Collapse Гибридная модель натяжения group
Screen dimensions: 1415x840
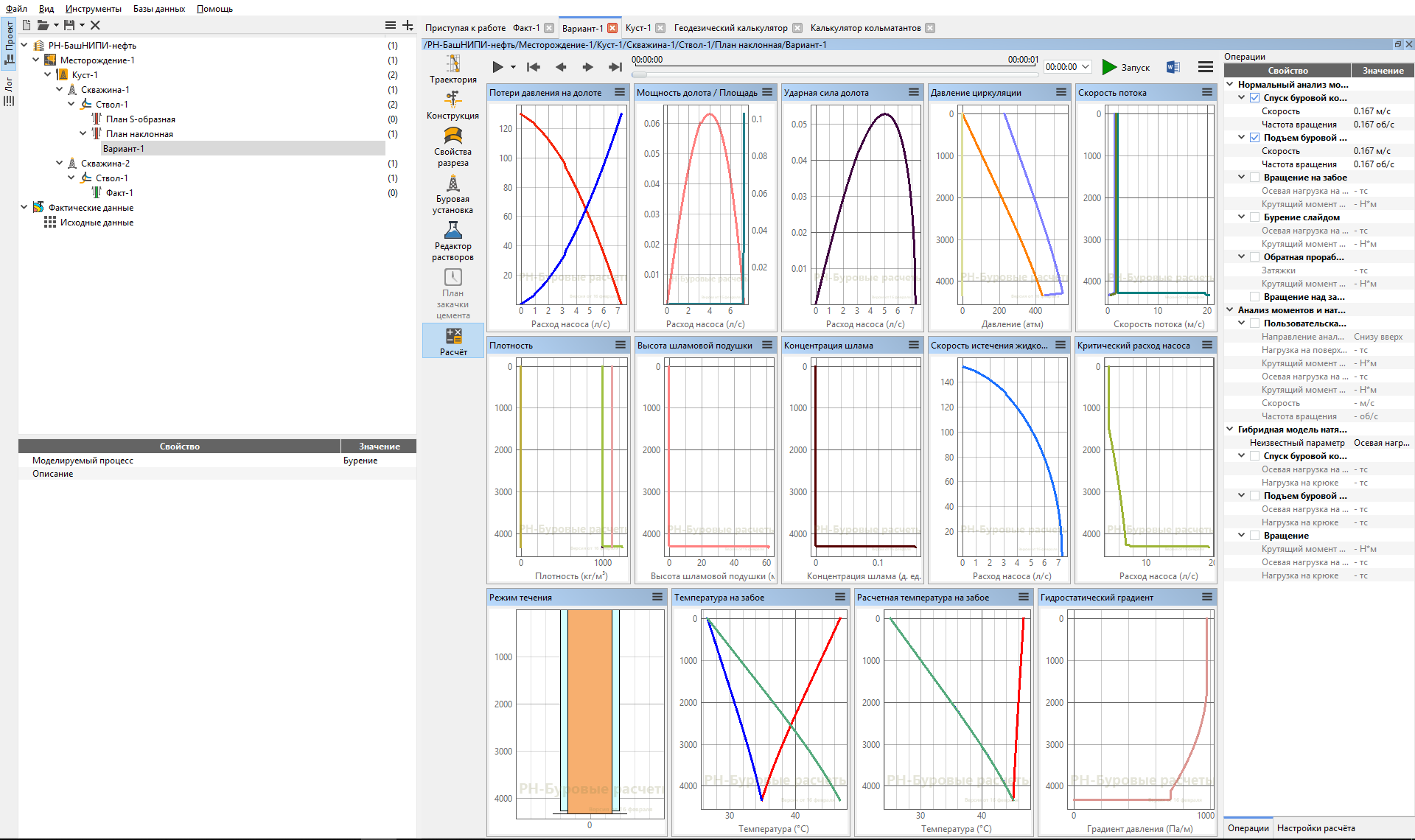coord(1230,430)
